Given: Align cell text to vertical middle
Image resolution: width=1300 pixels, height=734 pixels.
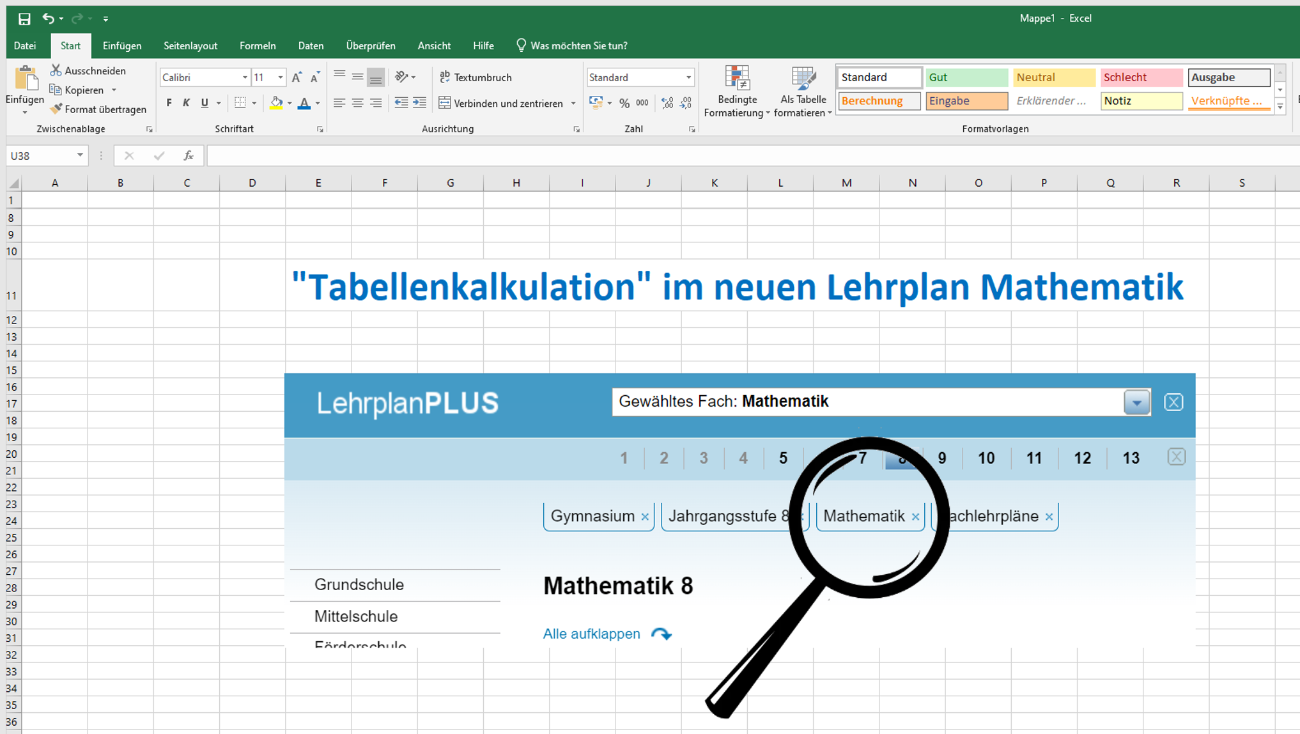Looking at the screenshot, I should [358, 77].
